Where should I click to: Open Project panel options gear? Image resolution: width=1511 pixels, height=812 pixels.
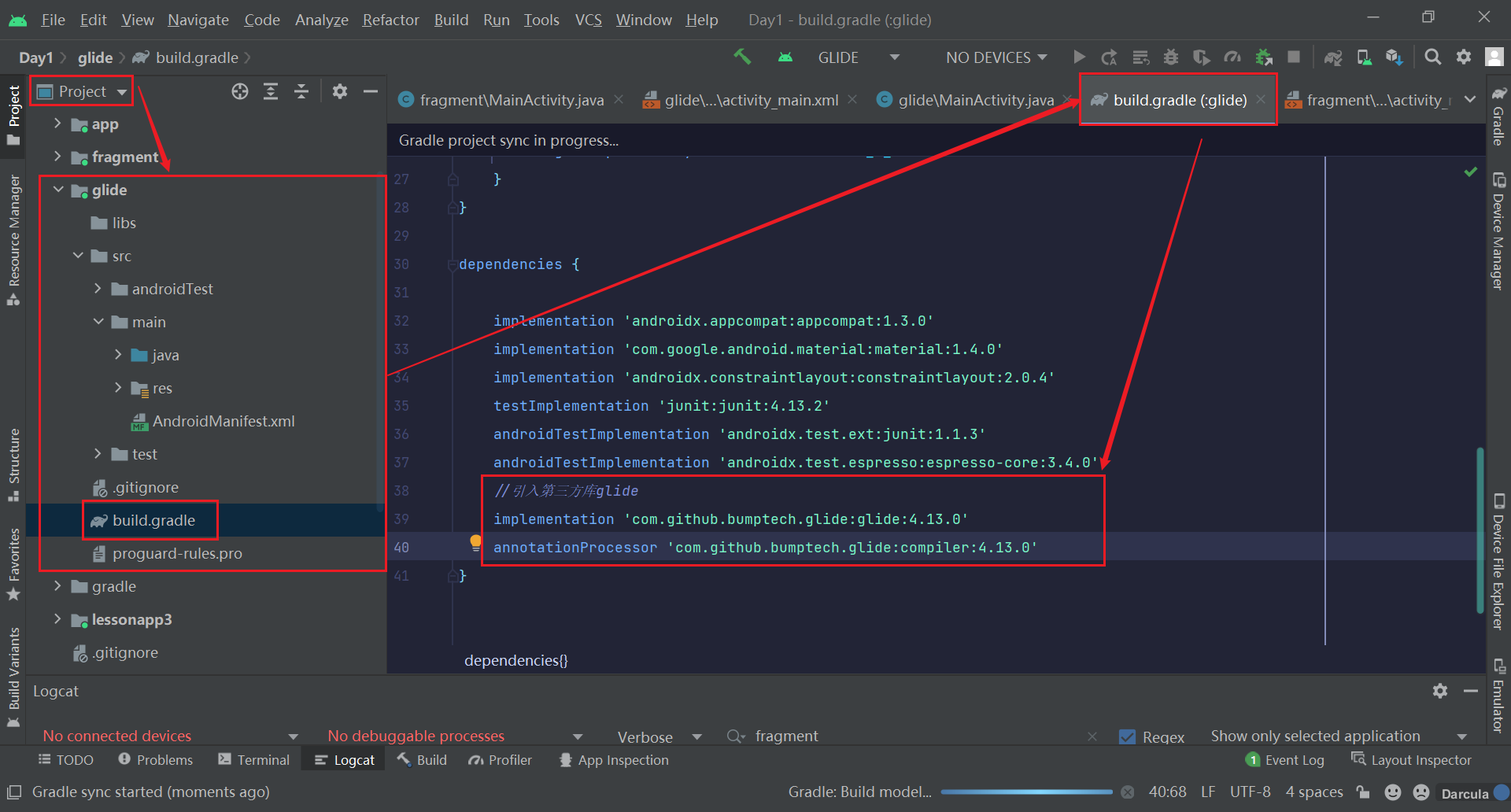340,91
